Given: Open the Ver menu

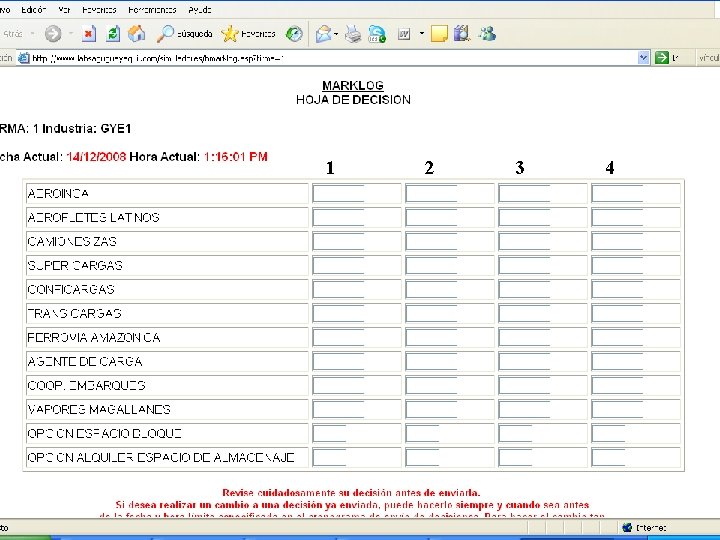Looking at the screenshot, I should [64, 9].
